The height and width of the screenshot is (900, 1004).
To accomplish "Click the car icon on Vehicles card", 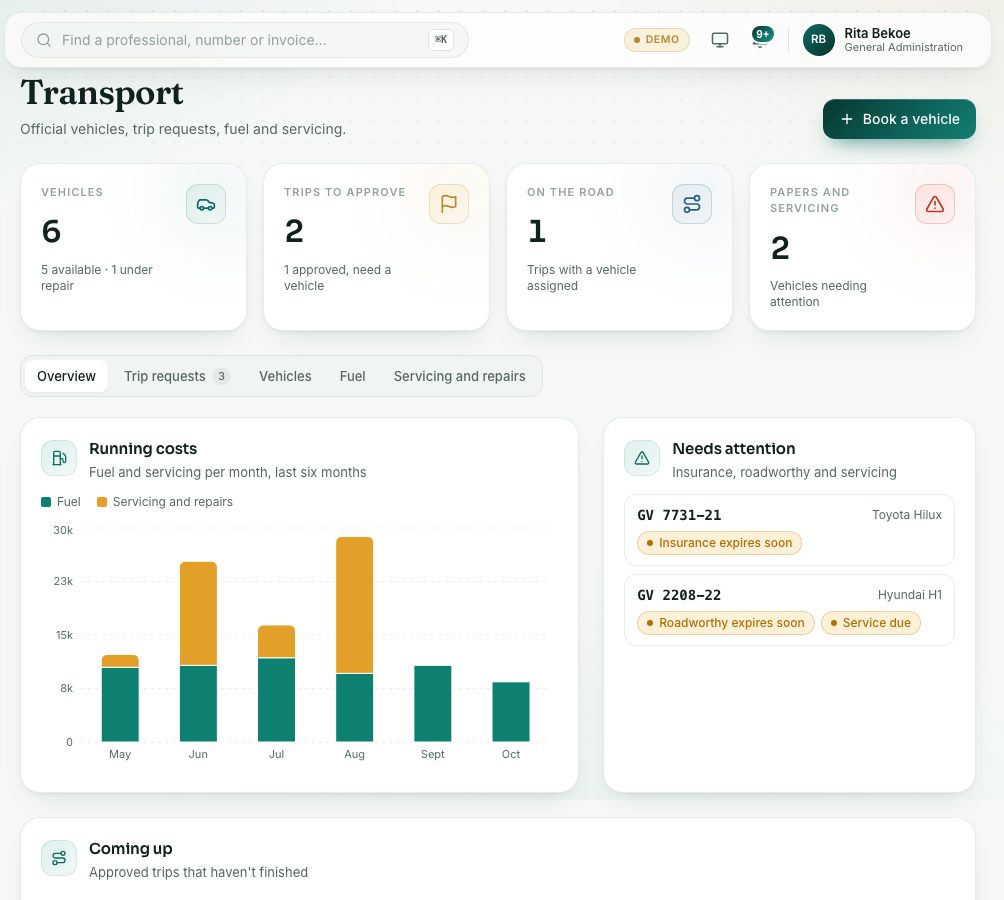I will click(206, 204).
